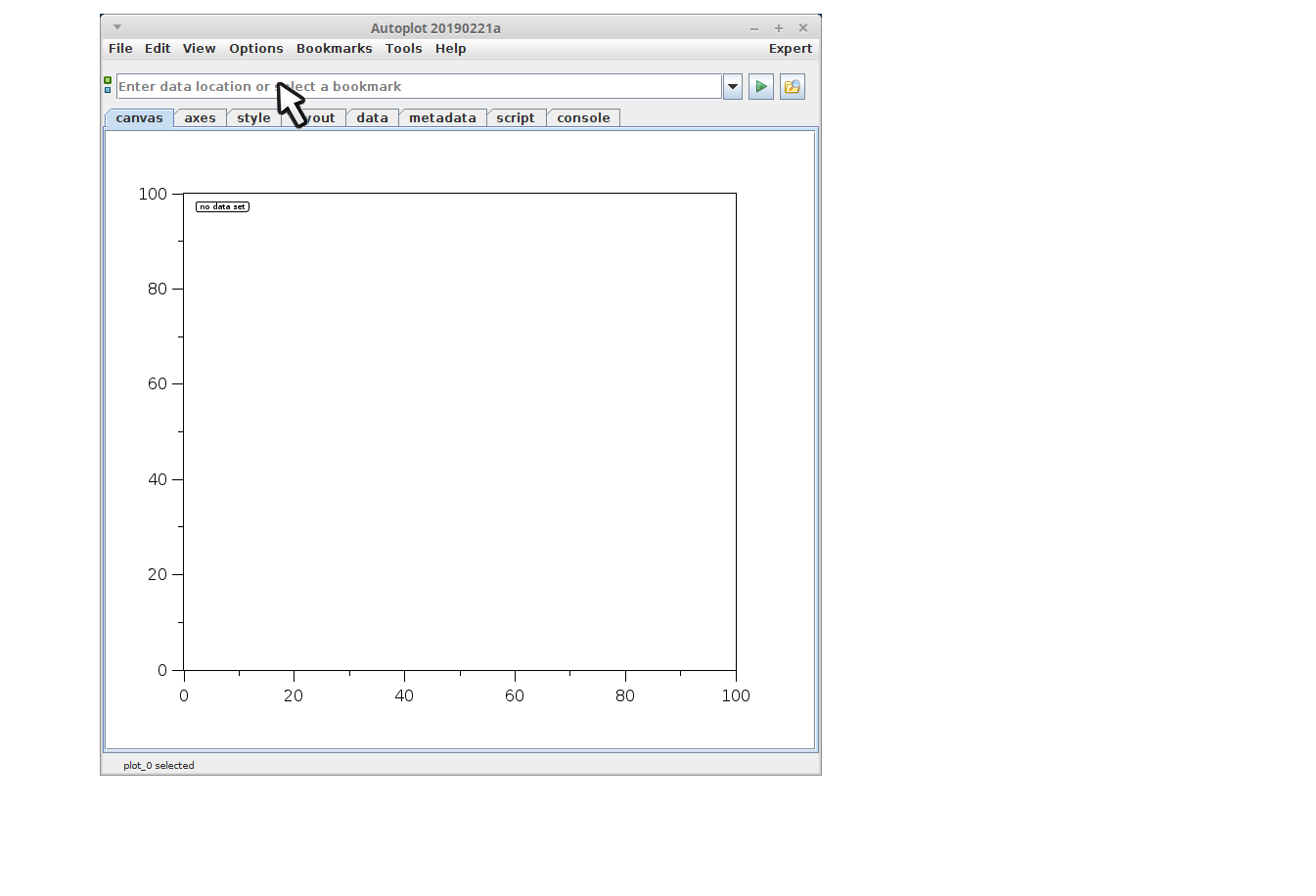
Task: Click the Expert mode button
Action: (x=790, y=49)
